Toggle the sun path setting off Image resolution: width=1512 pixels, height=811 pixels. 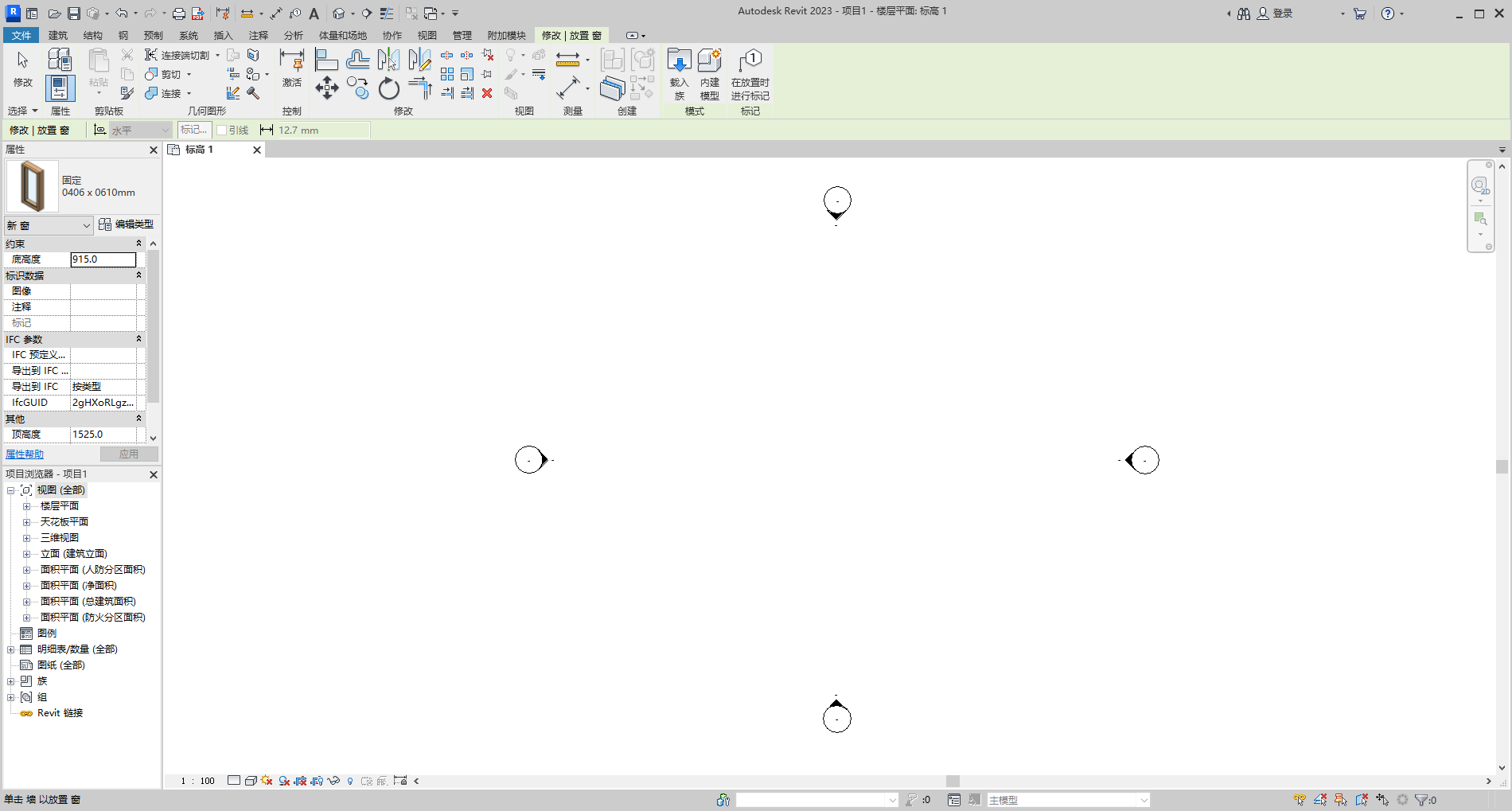[266, 781]
